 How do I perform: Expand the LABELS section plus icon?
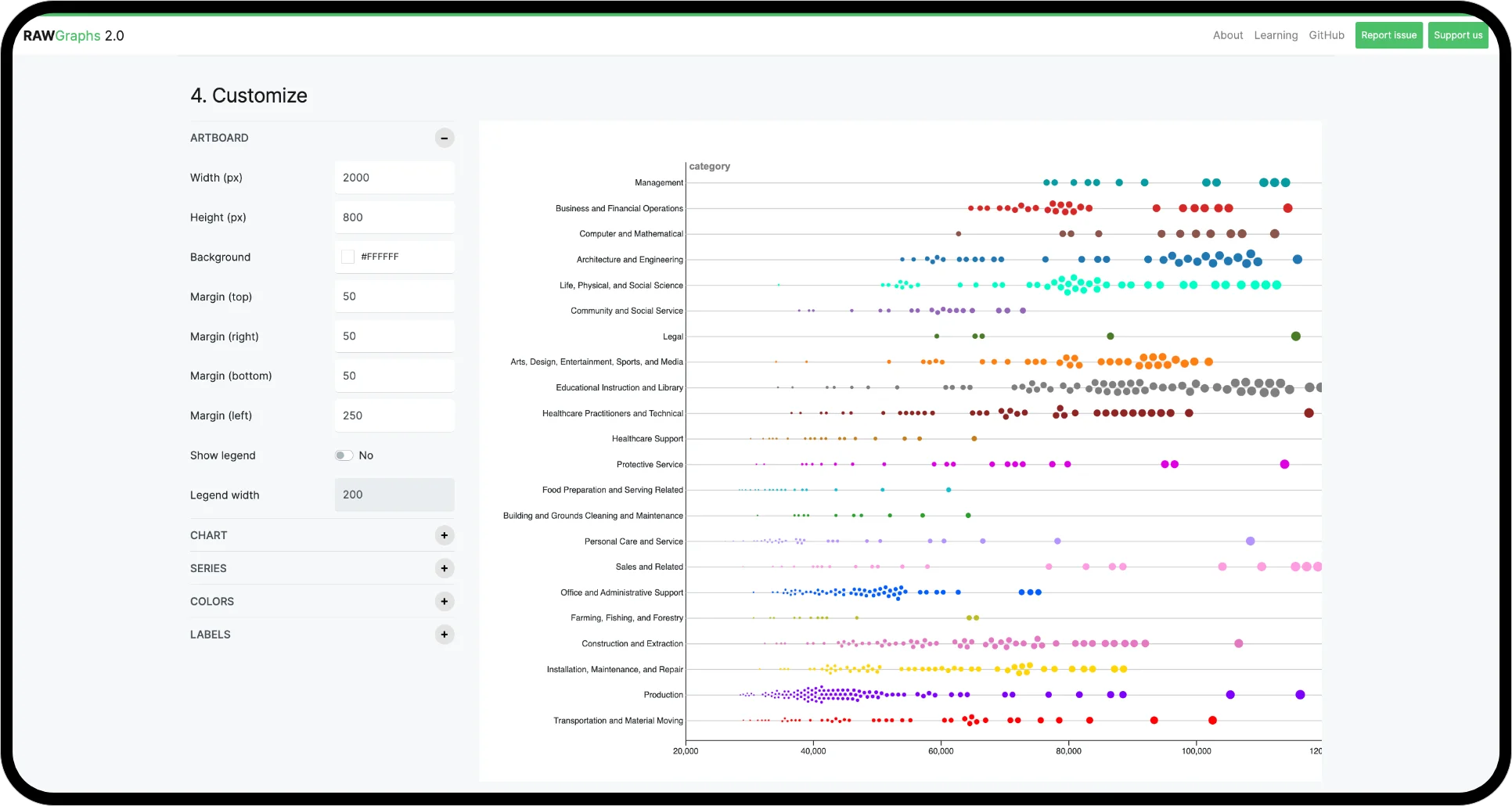(x=444, y=635)
